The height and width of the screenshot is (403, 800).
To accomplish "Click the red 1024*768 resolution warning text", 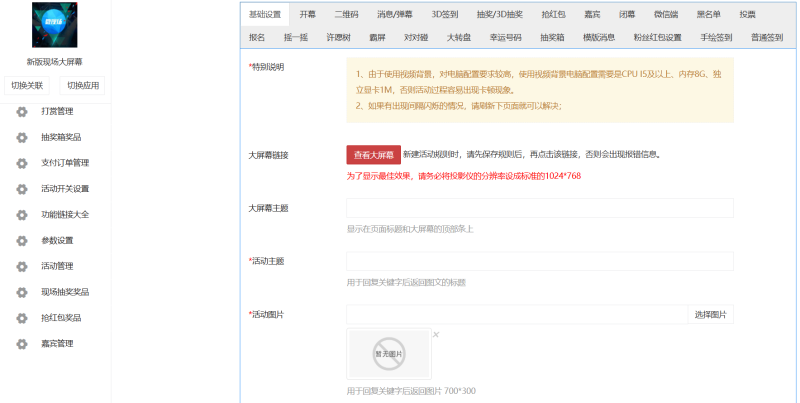I will point(464,176).
